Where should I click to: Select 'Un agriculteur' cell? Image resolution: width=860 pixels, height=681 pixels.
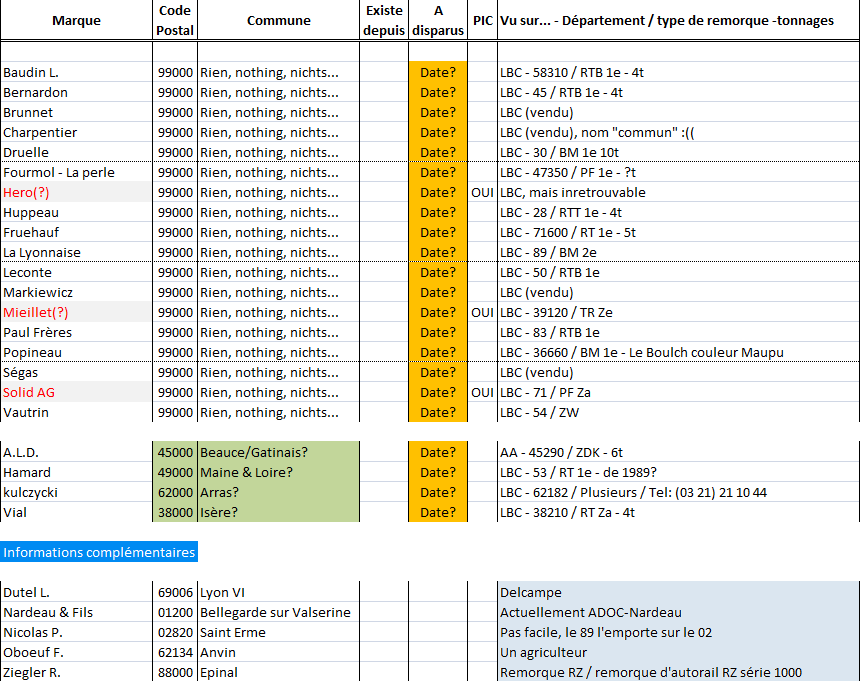coord(678,652)
